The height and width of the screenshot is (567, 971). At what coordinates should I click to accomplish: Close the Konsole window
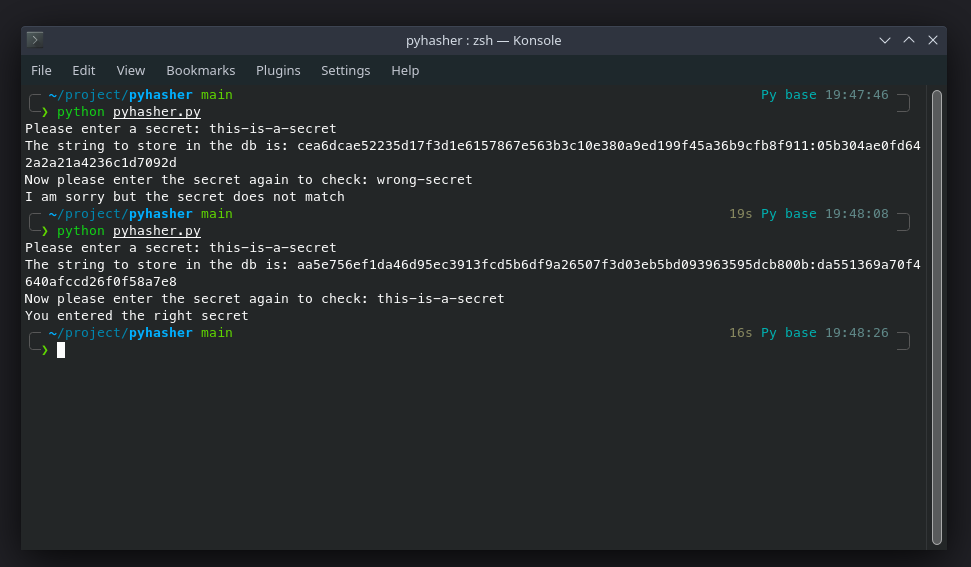point(933,40)
